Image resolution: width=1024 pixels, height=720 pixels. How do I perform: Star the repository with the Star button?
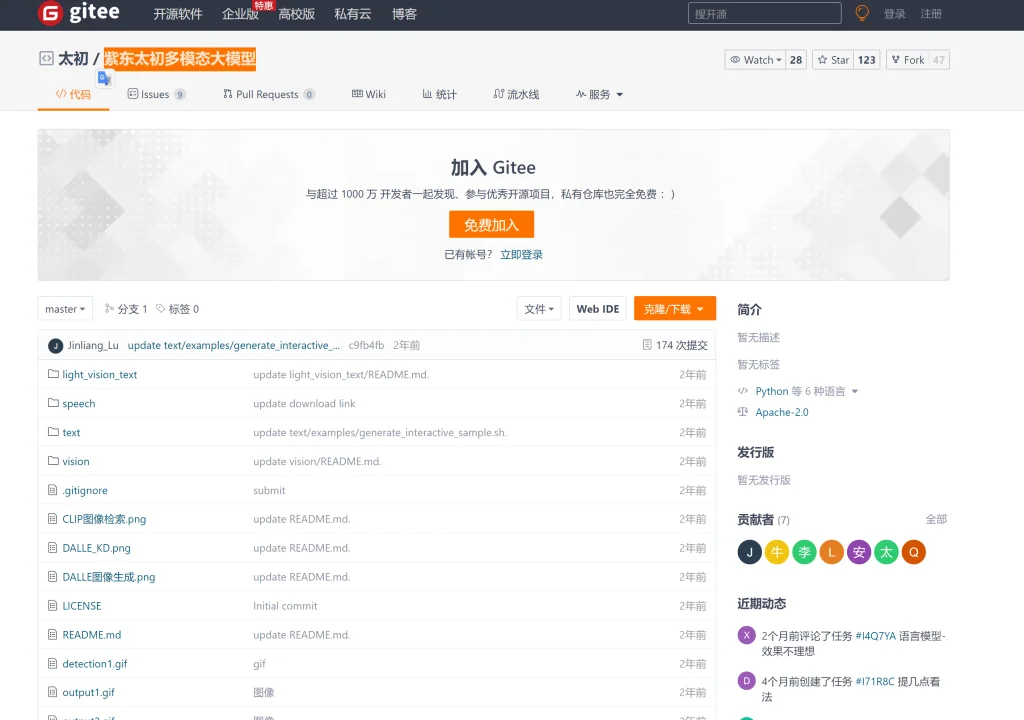[x=834, y=59]
